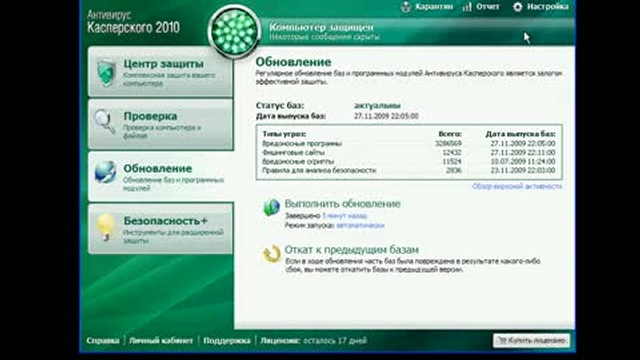This screenshot has height=360, width=640.
Task: Click the magnifier icon in Проверка
Action: 105,121
